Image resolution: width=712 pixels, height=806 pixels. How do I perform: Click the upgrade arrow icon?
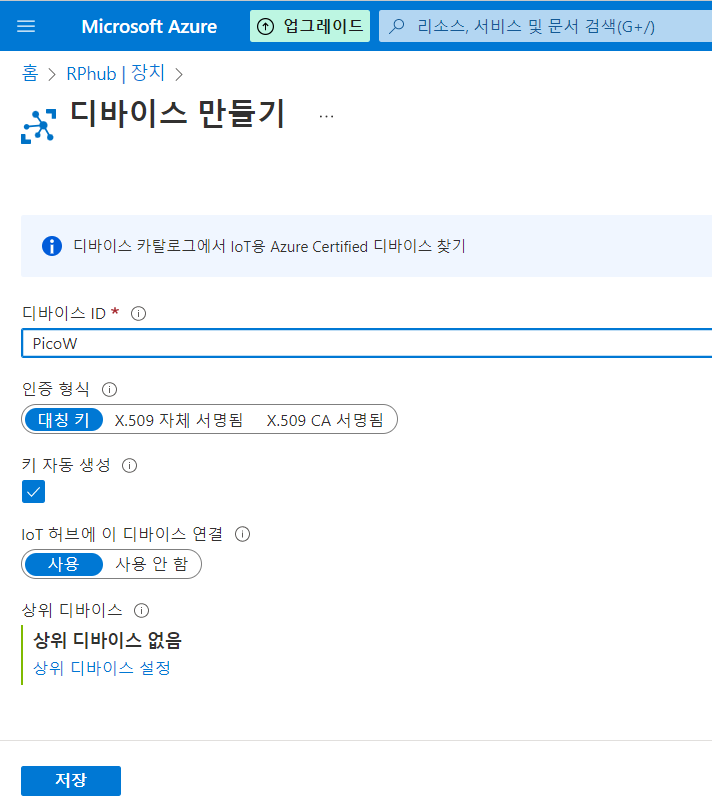click(x=265, y=26)
